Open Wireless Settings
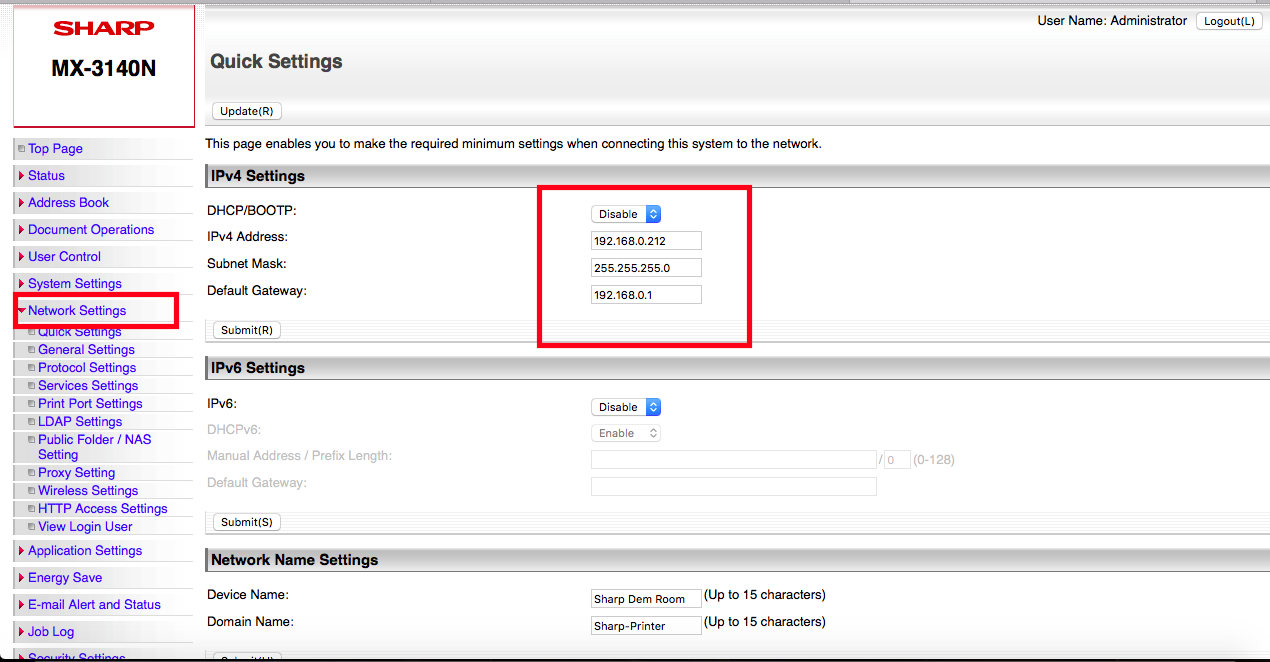Image resolution: width=1270 pixels, height=662 pixels. point(89,490)
